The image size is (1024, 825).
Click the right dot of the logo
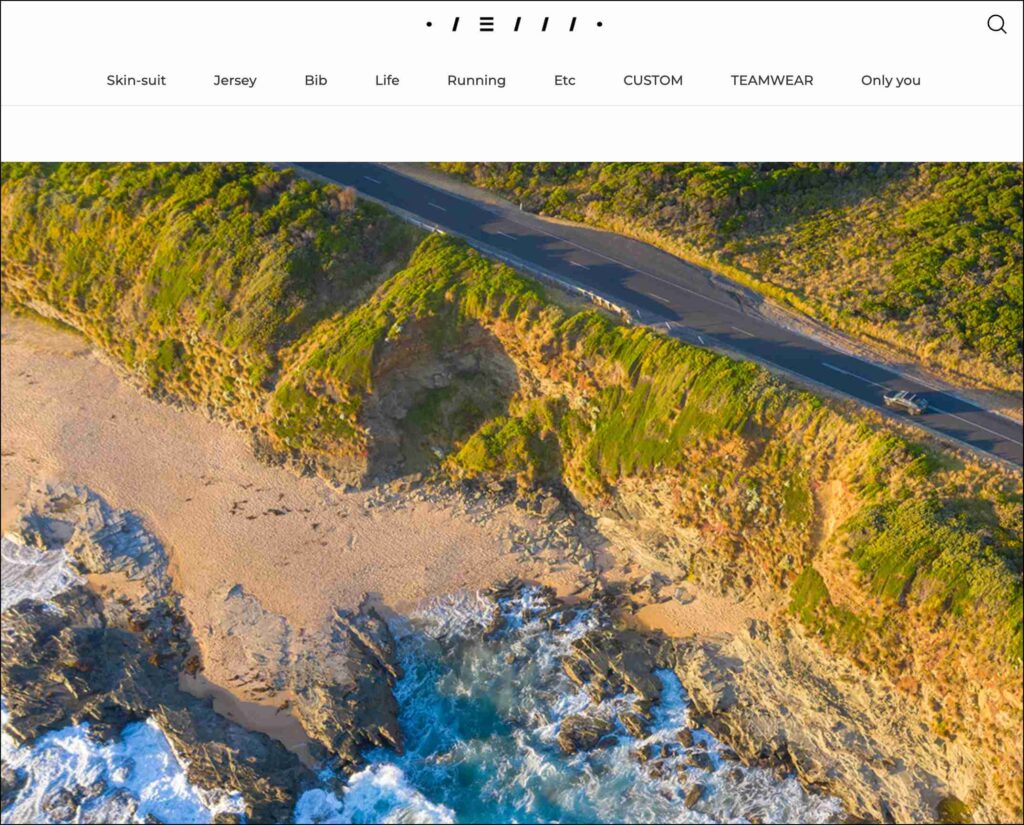600,24
